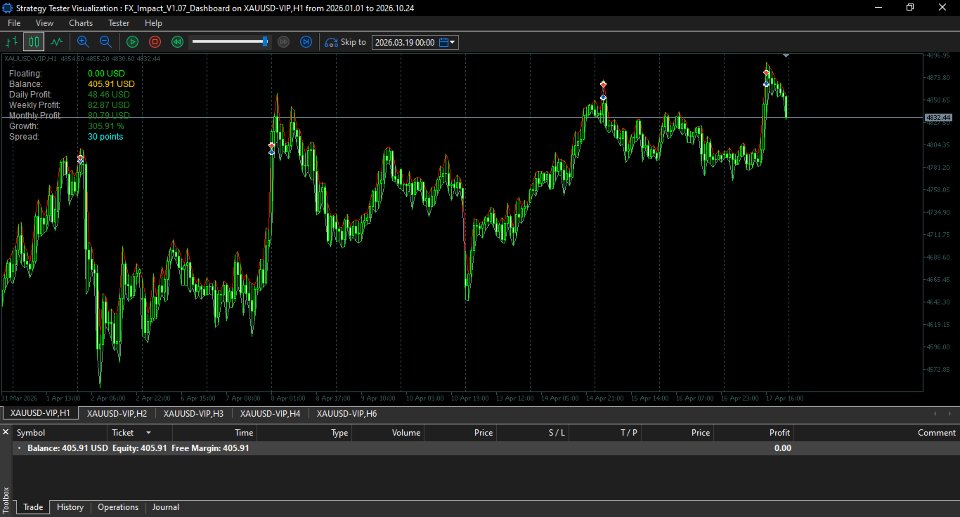This screenshot has height=517, width=960.
Task: Click the Weekly Profit 82.87 USD value
Action: (x=108, y=105)
